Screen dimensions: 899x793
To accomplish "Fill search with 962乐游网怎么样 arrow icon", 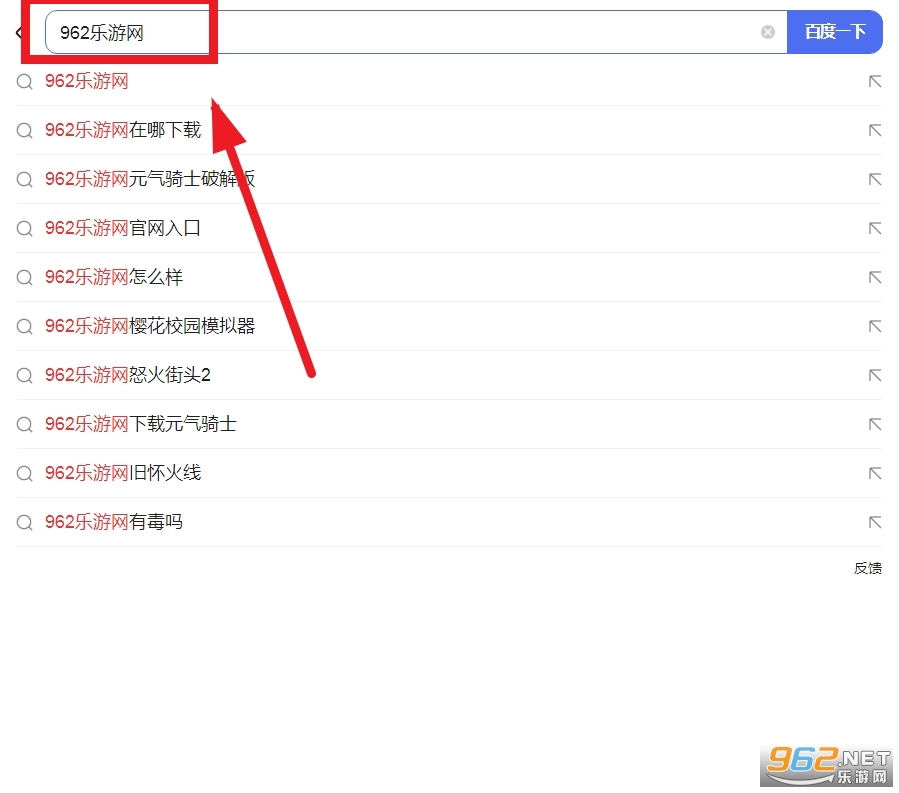I will [x=875, y=278].
